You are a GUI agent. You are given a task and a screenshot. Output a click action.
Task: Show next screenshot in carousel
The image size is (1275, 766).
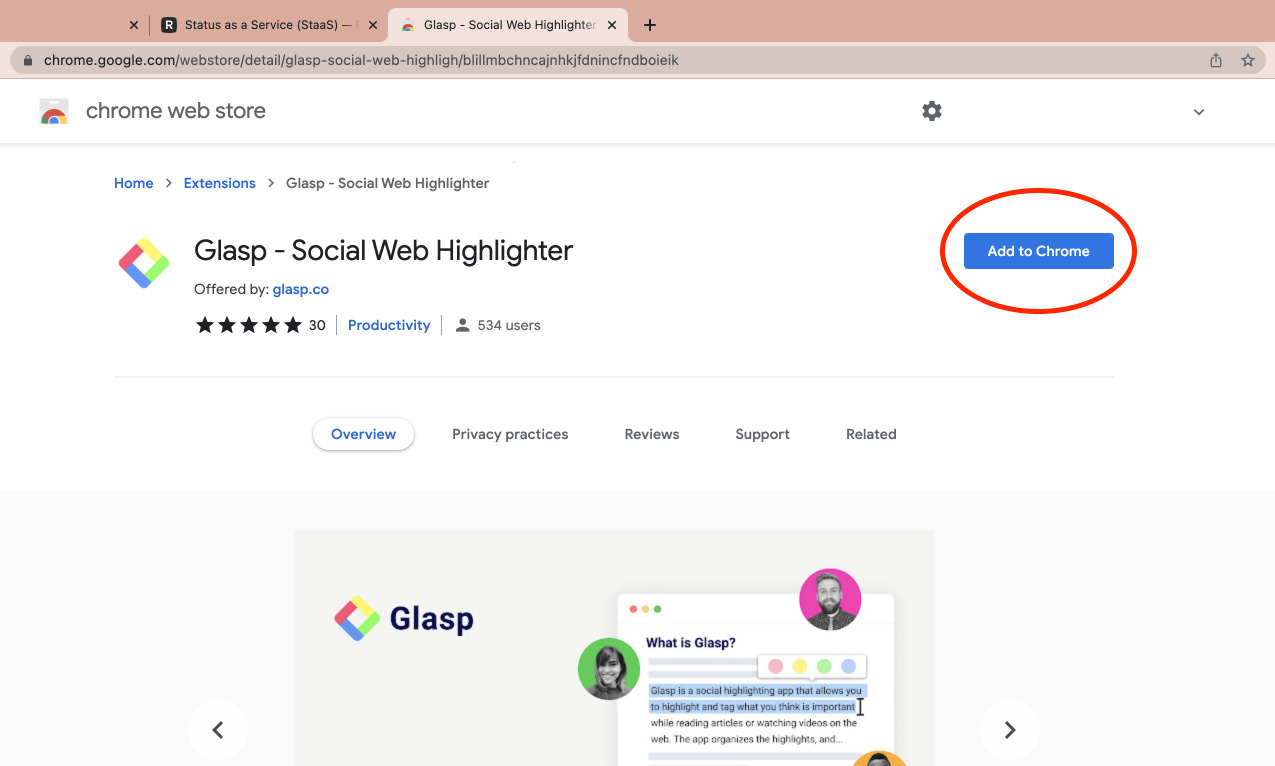[x=1010, y=730]
